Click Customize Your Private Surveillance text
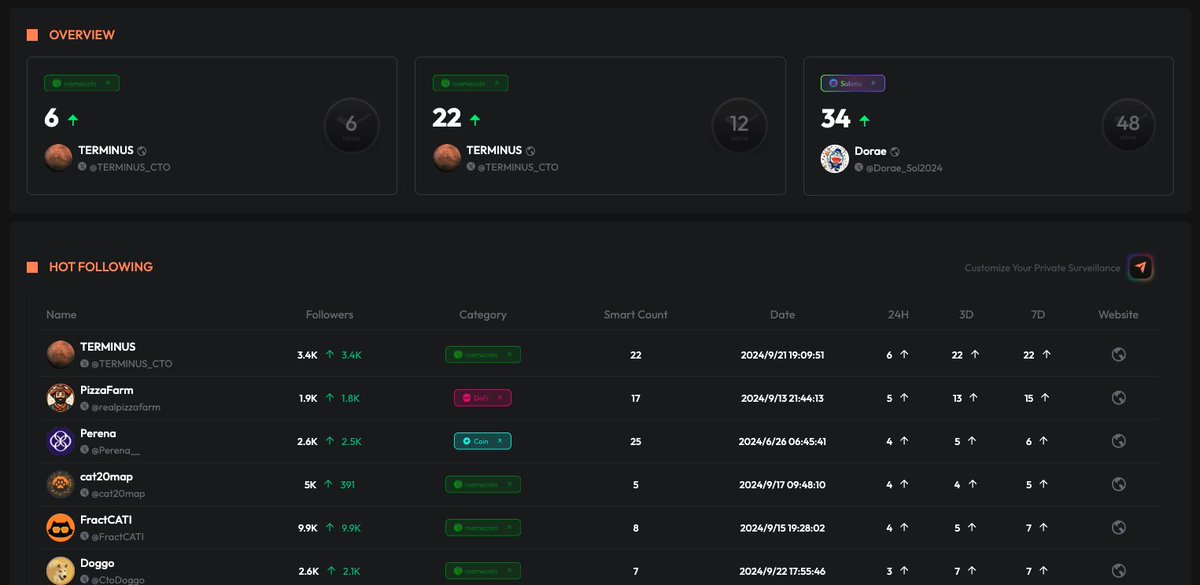1200x585 pixels. click(1043, 268)
